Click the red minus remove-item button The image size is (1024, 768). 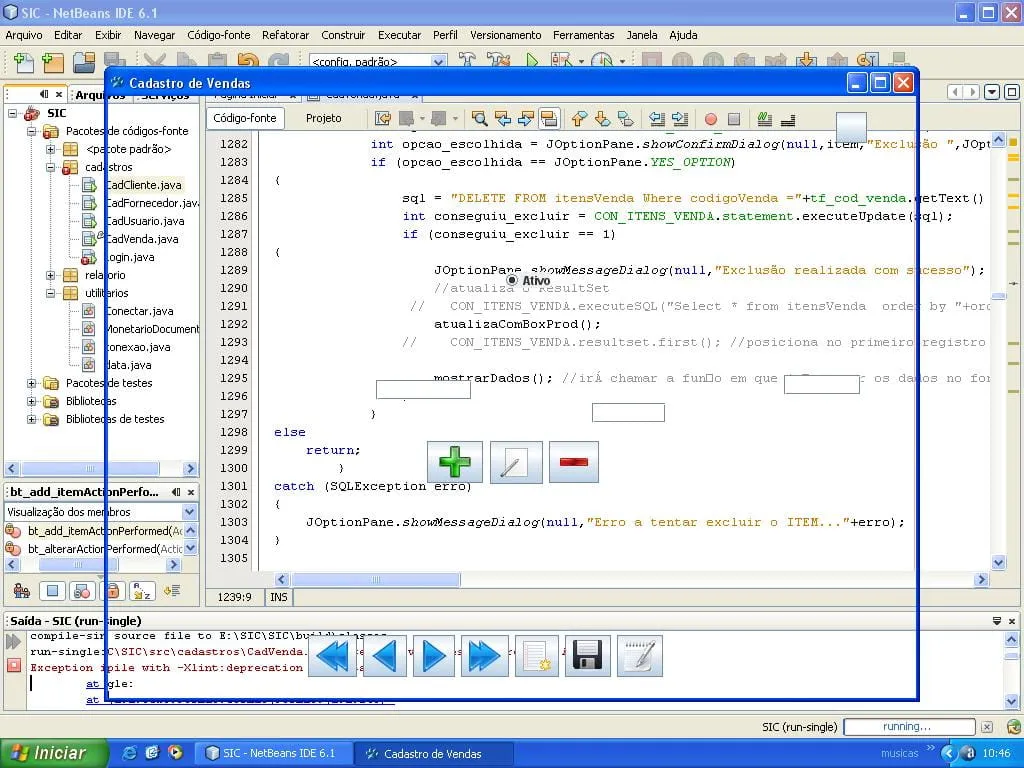[573, 462]
